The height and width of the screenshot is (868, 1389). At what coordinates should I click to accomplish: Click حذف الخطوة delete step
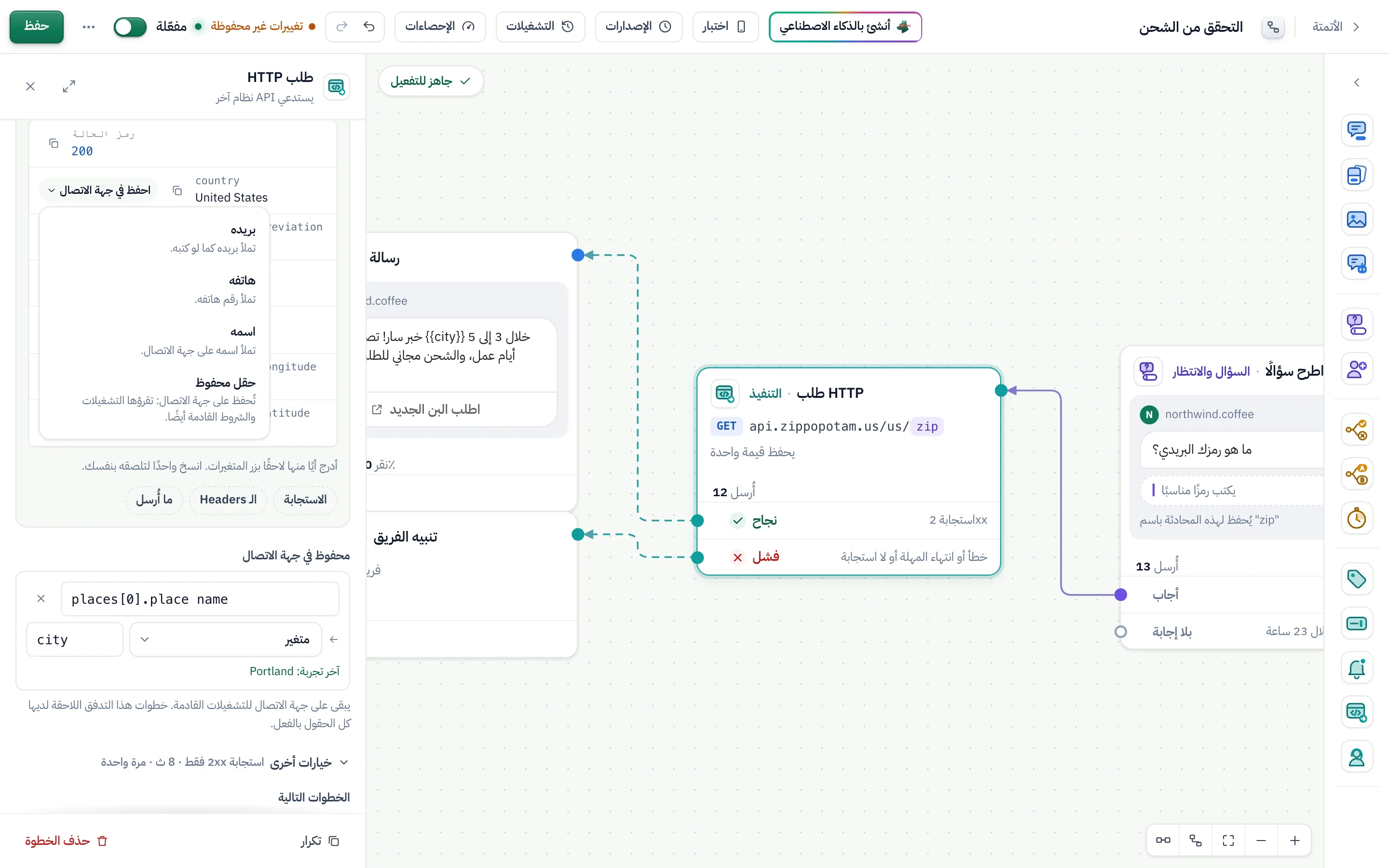coord(66,841)
